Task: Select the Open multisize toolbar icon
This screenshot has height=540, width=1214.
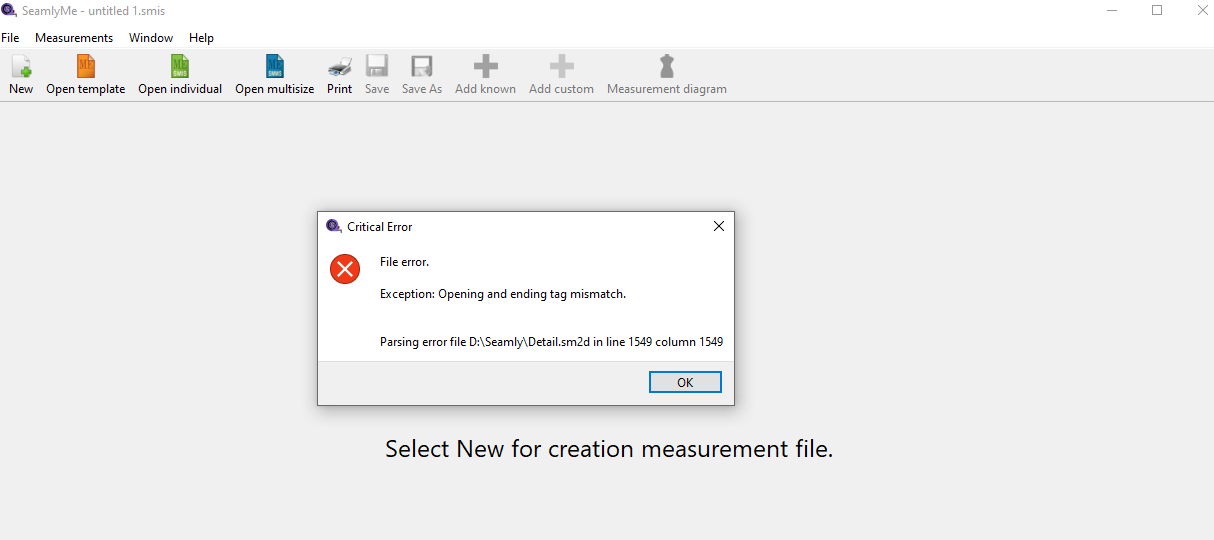Action: pos(274,68)
